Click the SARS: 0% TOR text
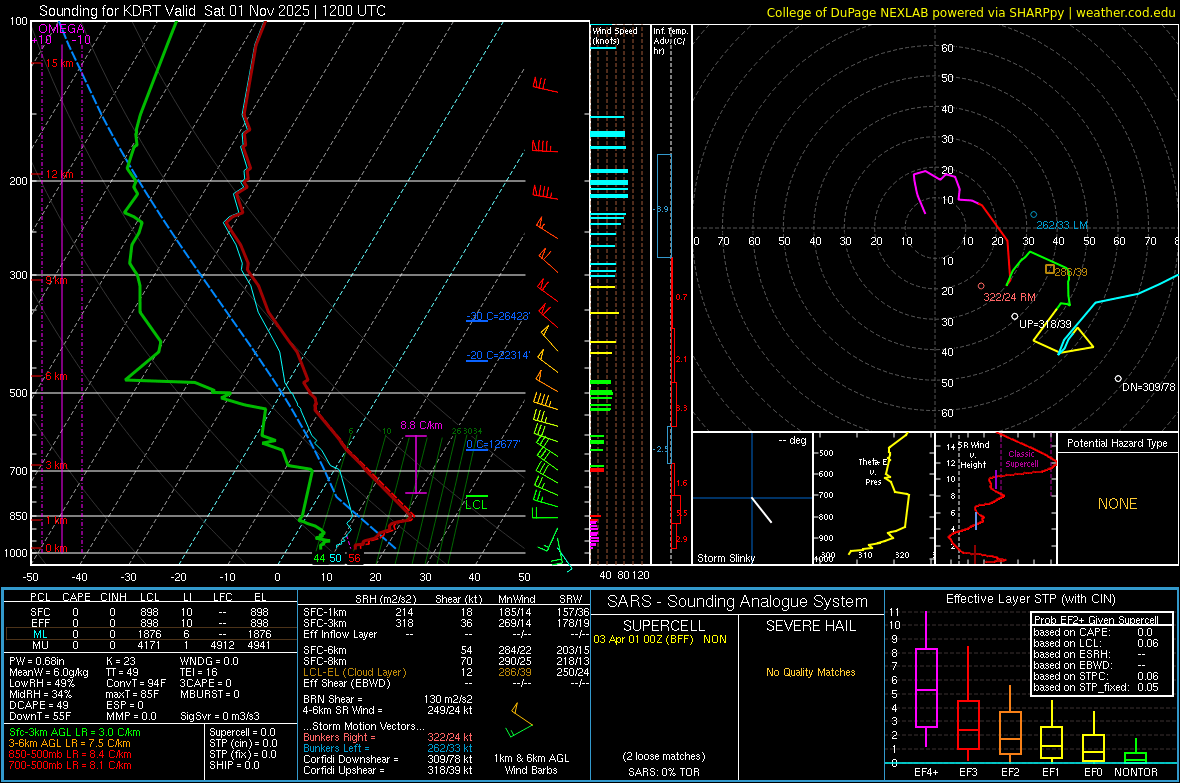Screen dimensions: 1180x783 point(664,772)
